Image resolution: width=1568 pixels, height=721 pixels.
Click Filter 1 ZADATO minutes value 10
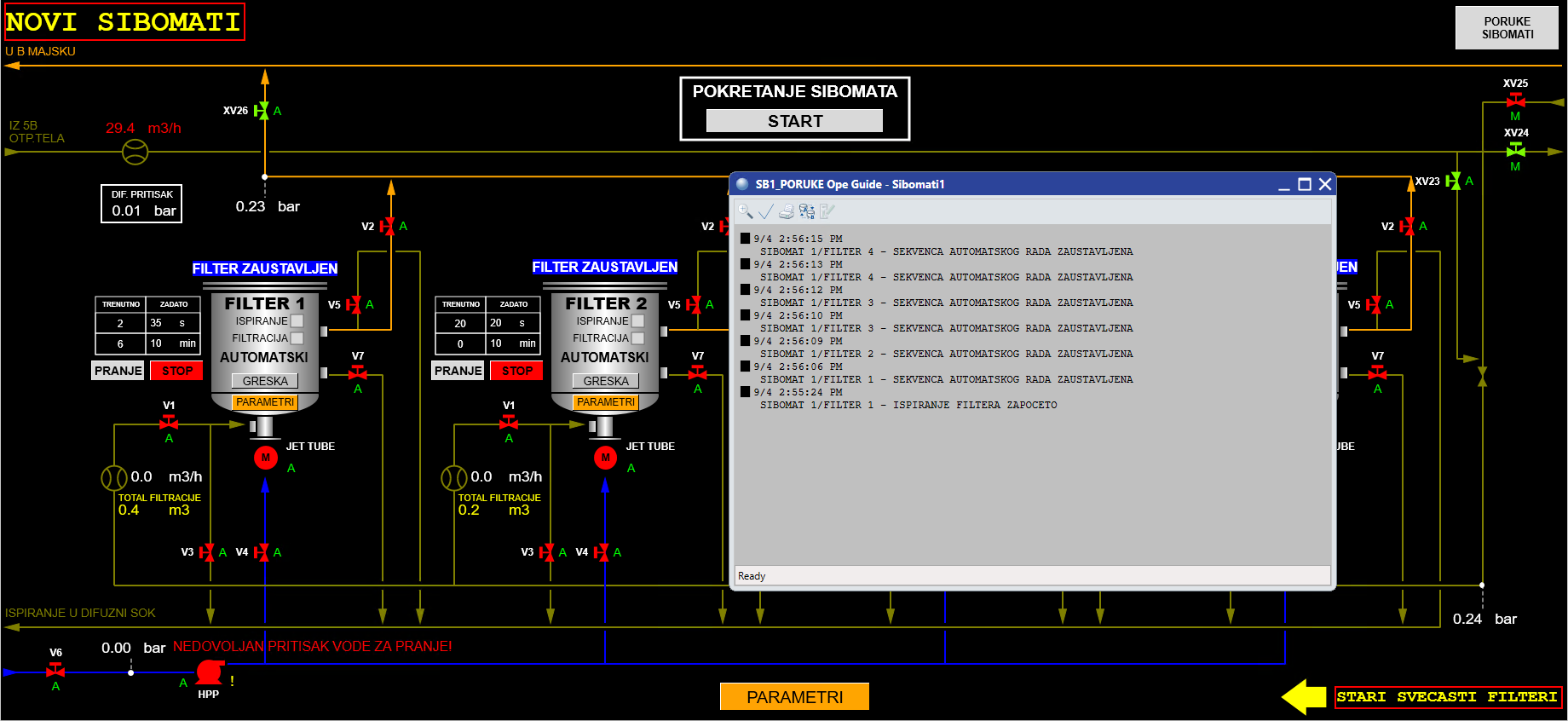[156, 343]
